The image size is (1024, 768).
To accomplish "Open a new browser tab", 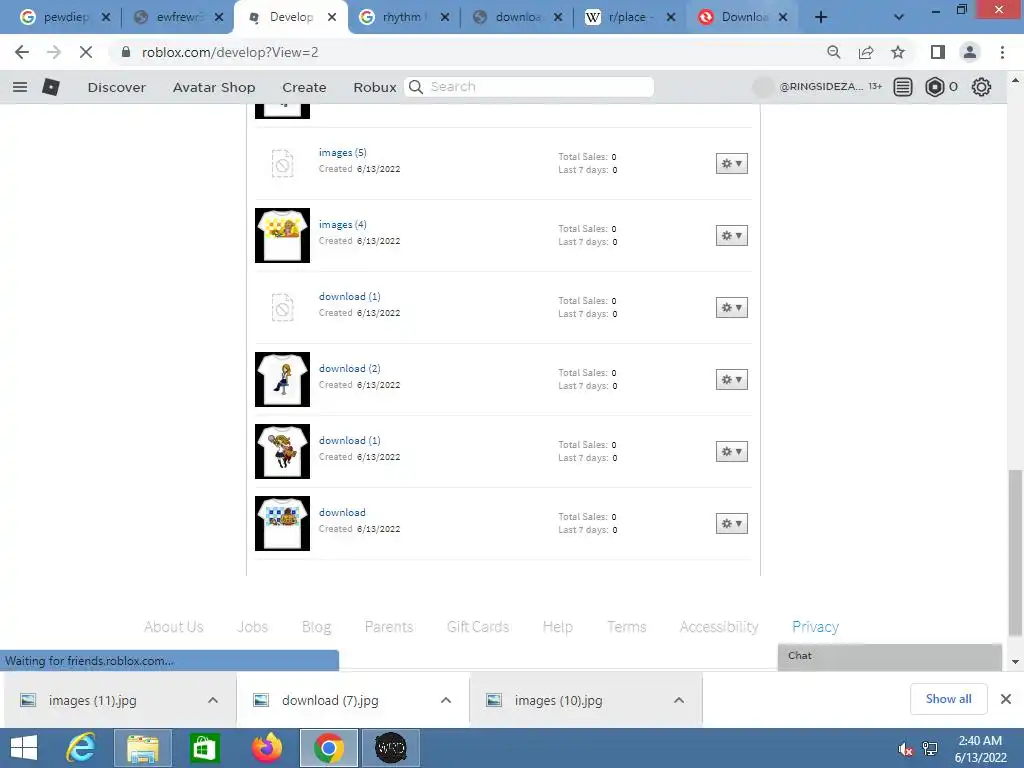I will 821,17.
